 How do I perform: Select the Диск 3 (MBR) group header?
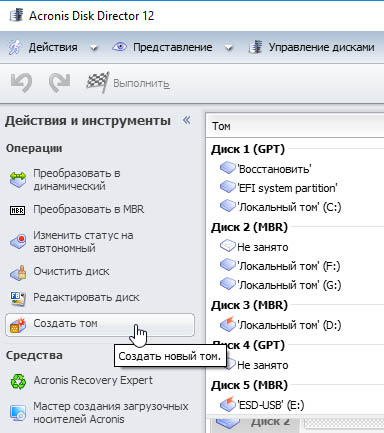249,305
